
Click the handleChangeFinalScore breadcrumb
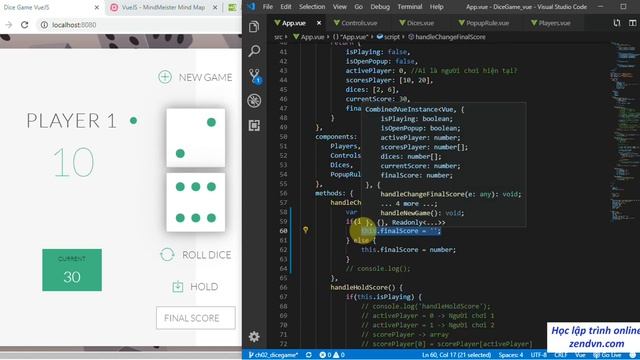(447, 37)
